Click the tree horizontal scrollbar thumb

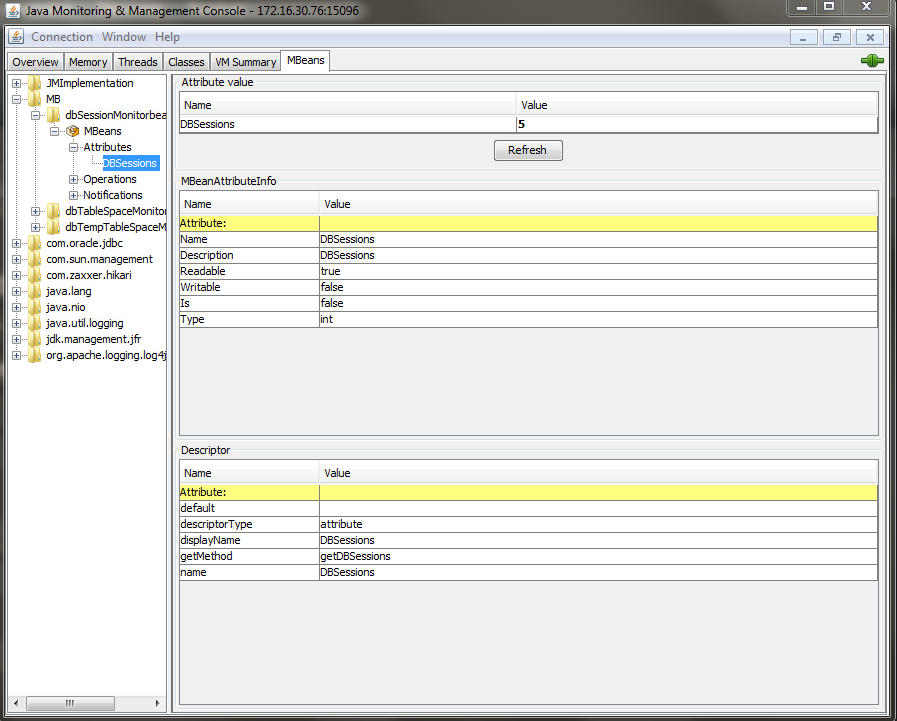pos(70,703)
